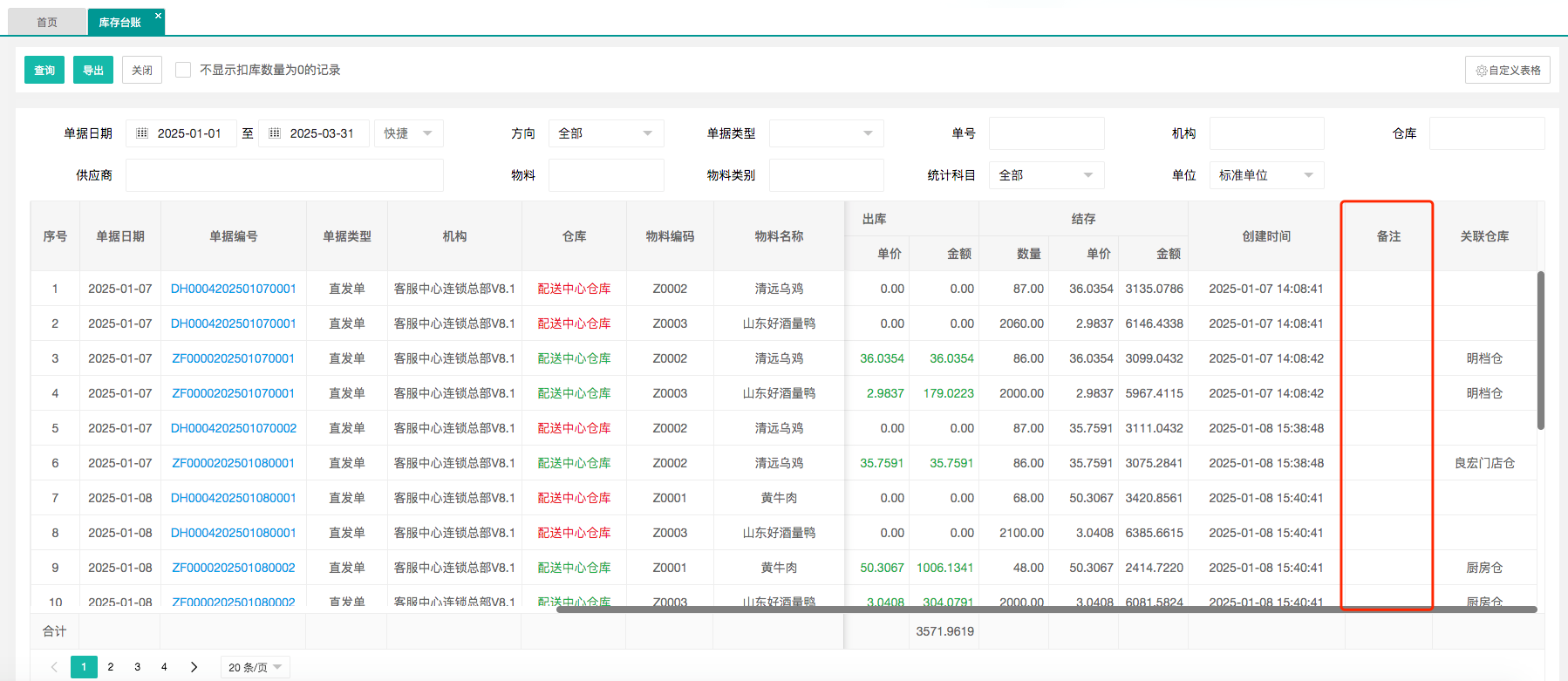Select the 库存台账 tab
The image size is (1568, 681).
[119, 22]
